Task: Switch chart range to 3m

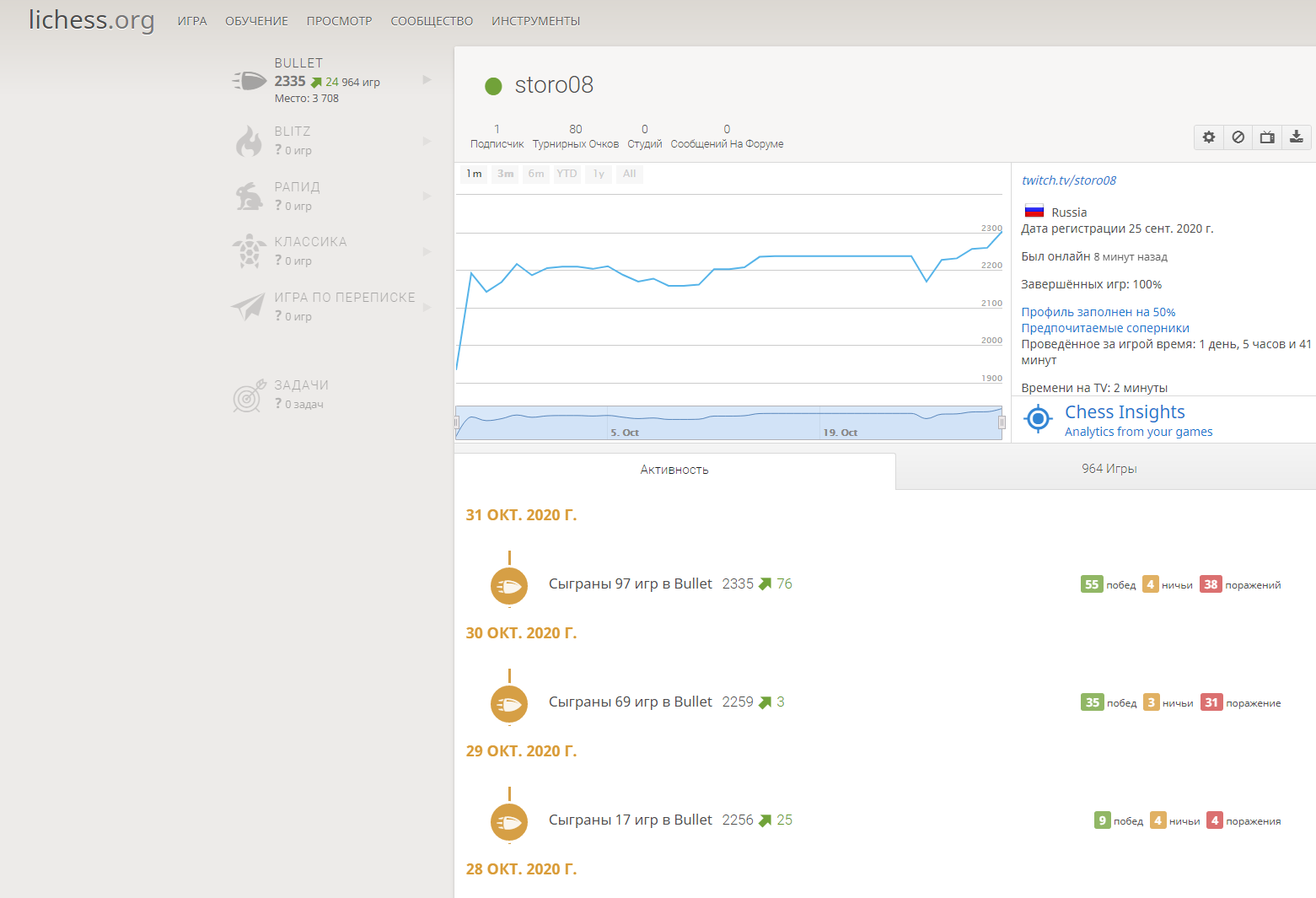Action: 505,174
